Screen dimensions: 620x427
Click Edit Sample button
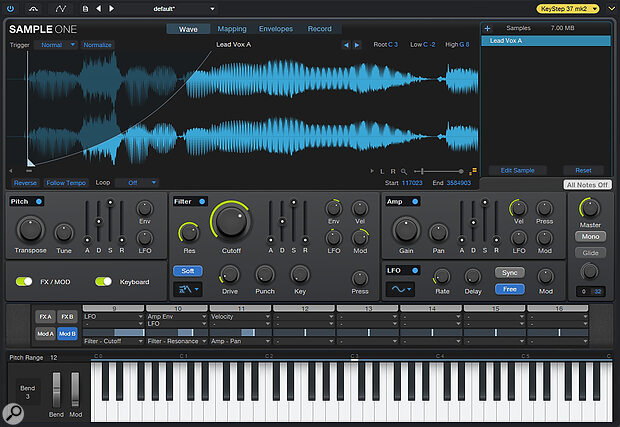[517, 170]
